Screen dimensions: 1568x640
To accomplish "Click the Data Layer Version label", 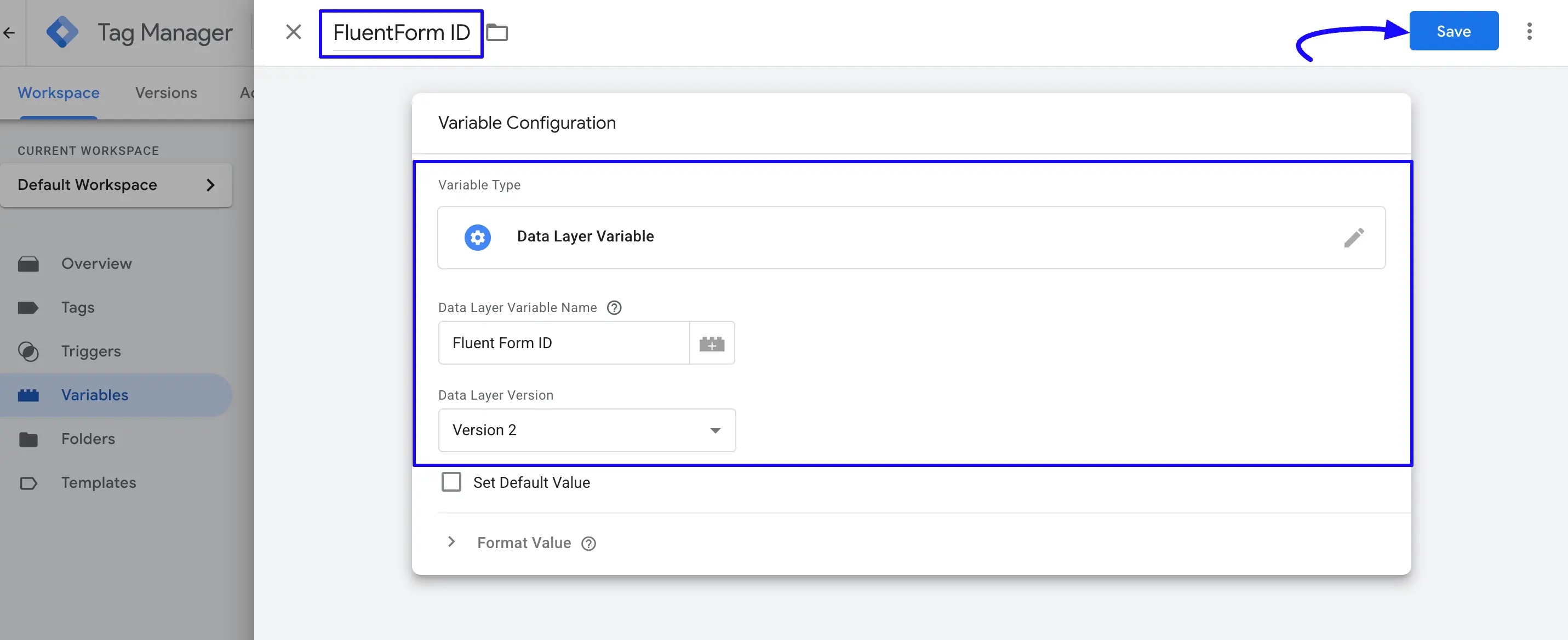I will [495, 395].
